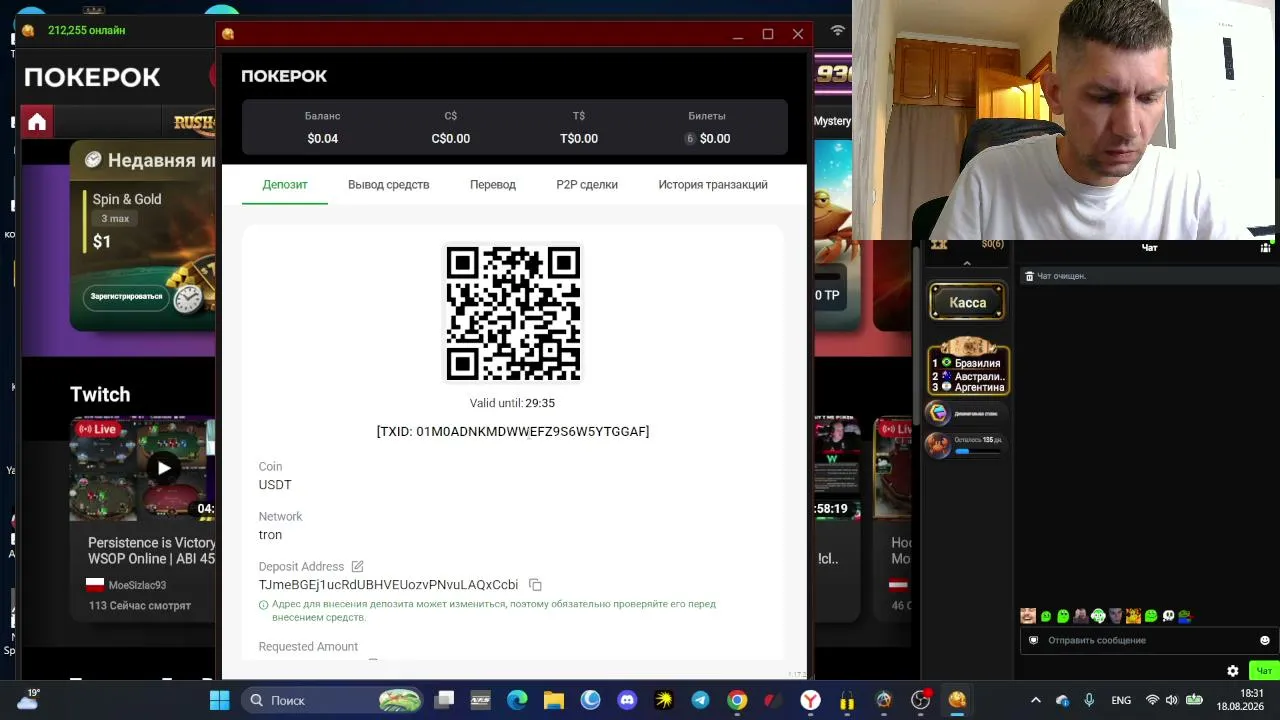
Task: Click the MoeSizlac93 streamer name
Action: 138,586
